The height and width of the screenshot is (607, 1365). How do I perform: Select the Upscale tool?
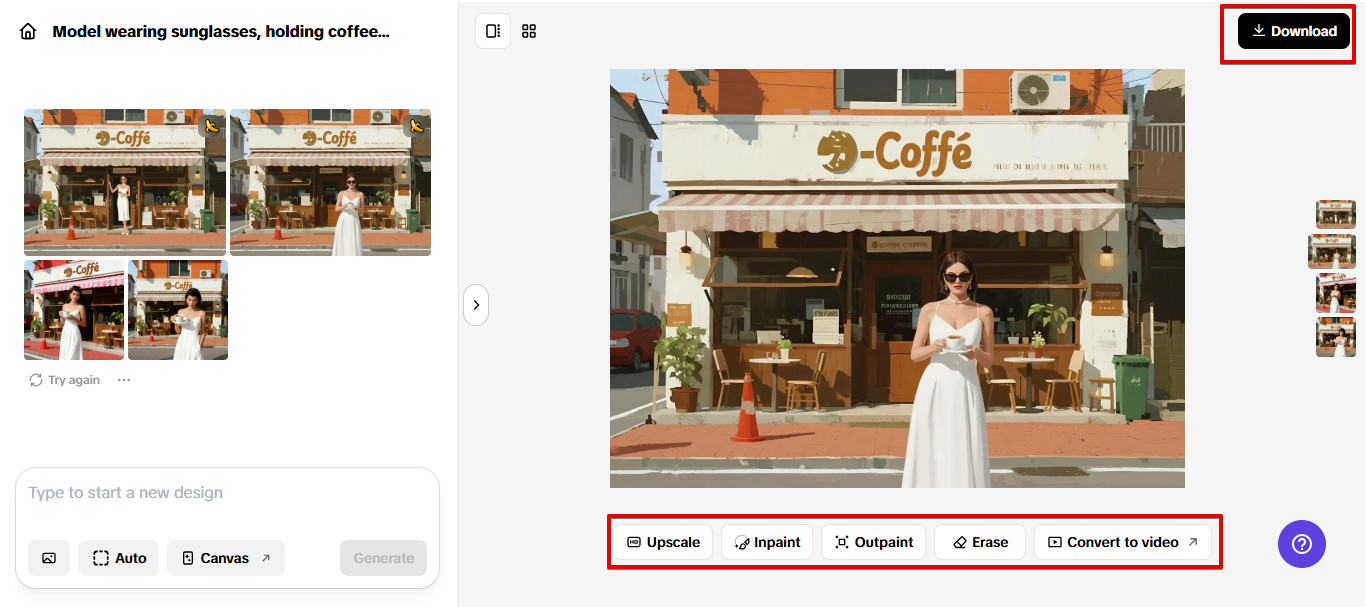coord(663,541)
